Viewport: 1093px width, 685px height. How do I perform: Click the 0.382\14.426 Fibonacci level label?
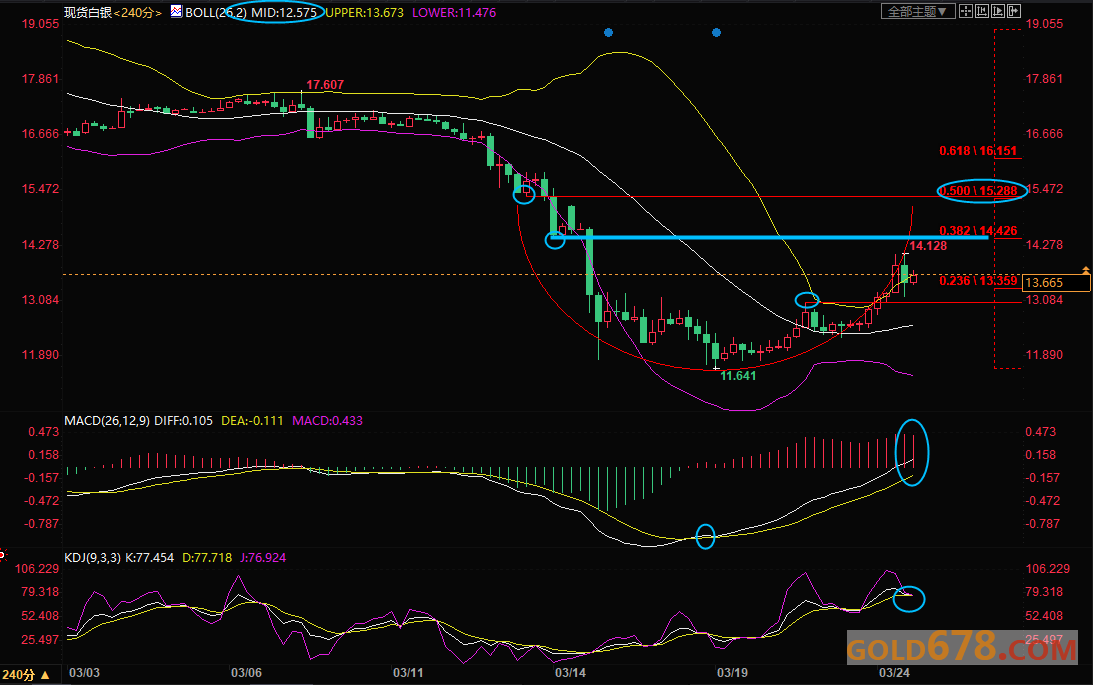point(978,231)
